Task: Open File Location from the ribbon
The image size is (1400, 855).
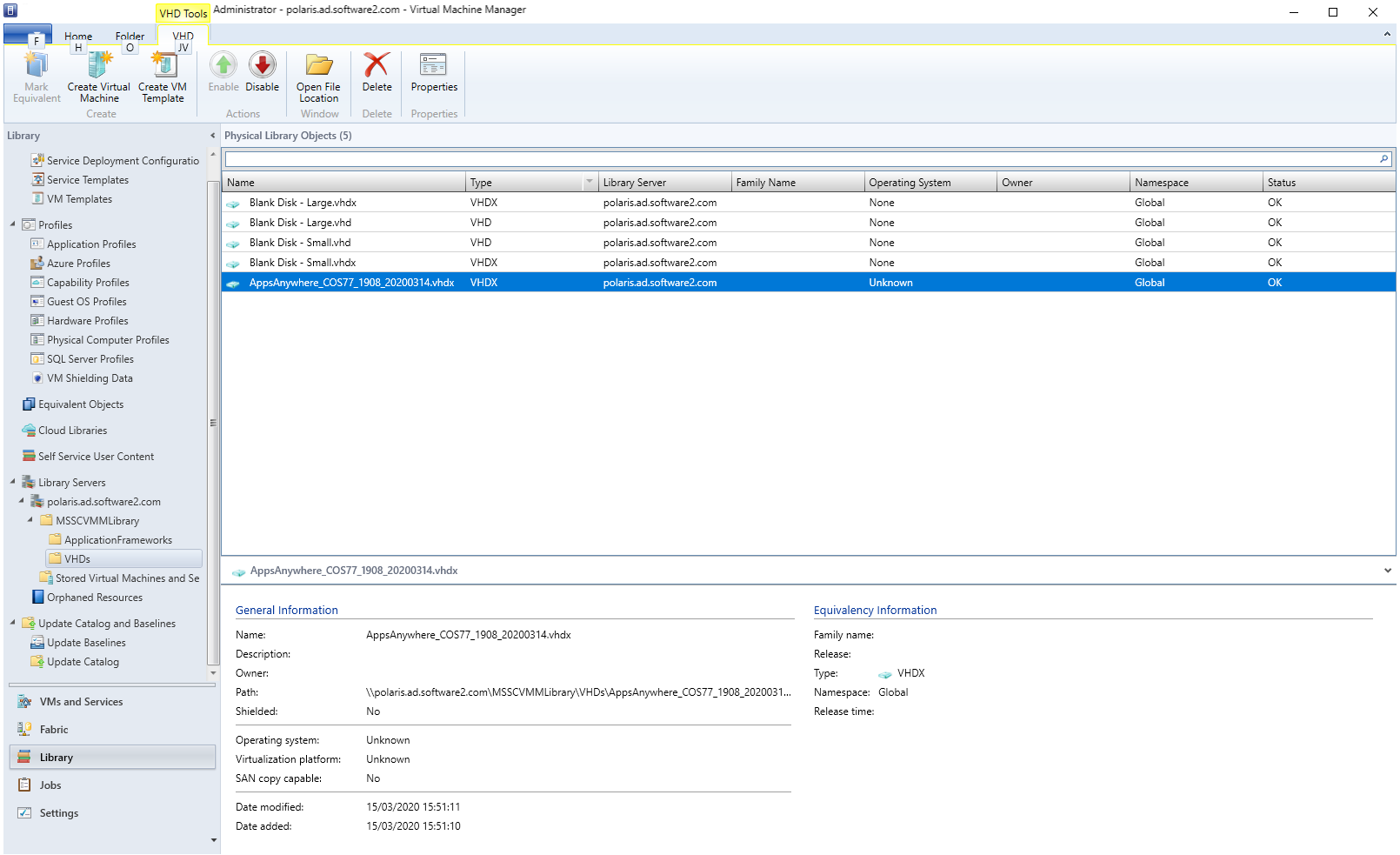Action: (318, 67)
